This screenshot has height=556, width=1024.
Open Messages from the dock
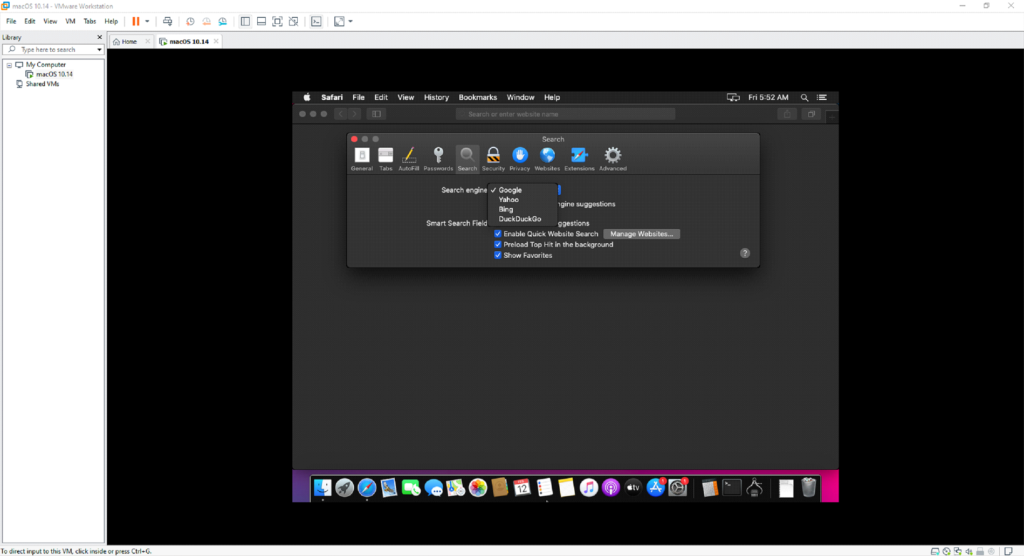click(x=434, y=487)
